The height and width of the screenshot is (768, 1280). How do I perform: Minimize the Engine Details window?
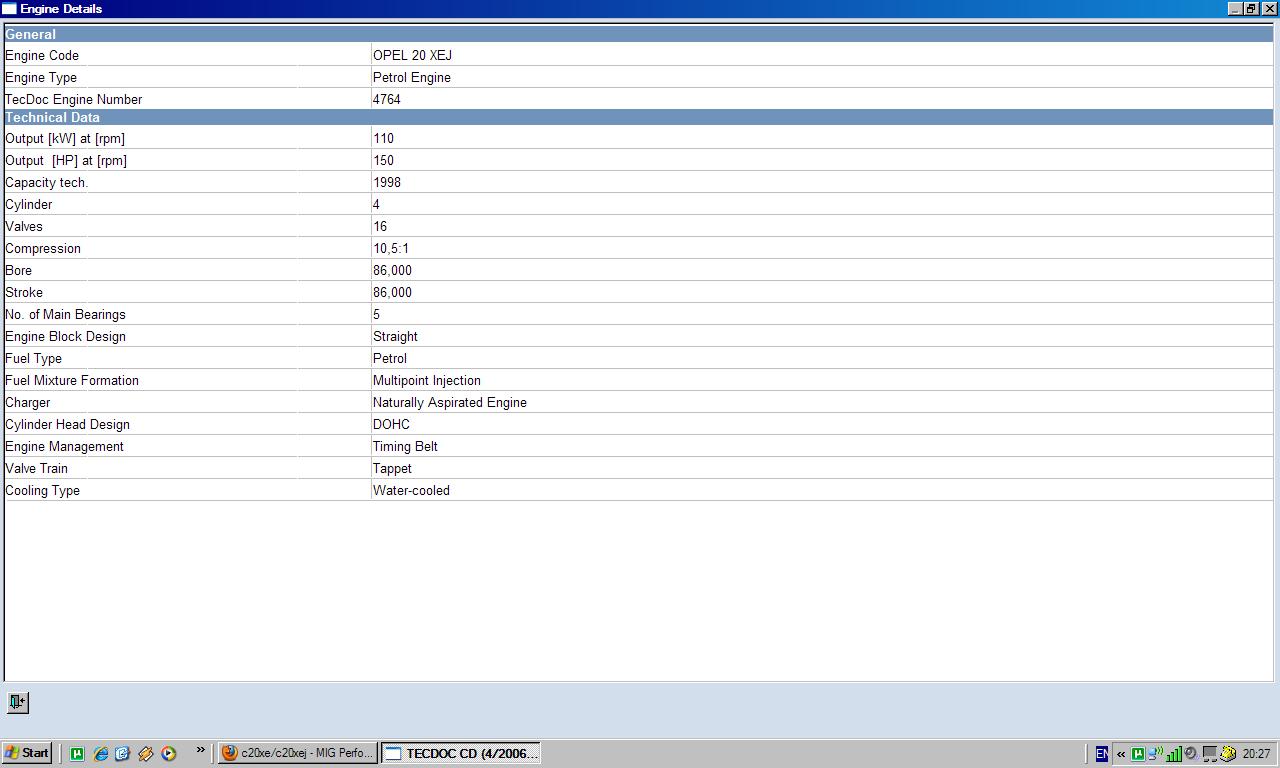pos(1235,8)
